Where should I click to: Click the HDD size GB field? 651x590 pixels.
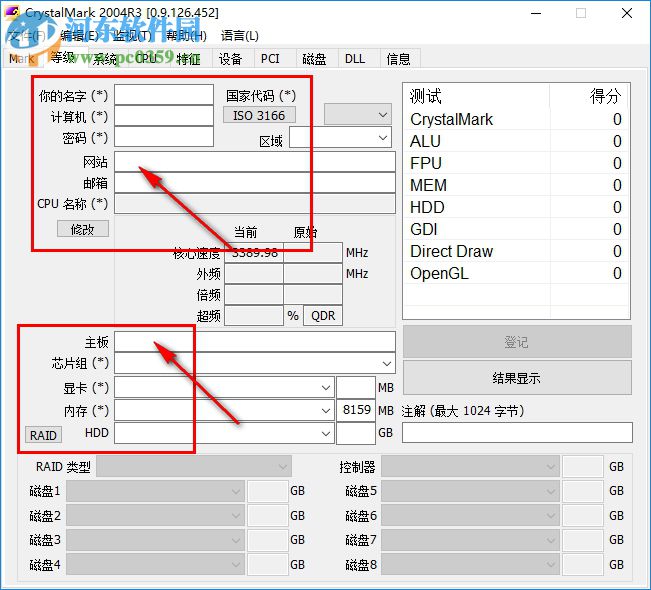pos(356,433)
